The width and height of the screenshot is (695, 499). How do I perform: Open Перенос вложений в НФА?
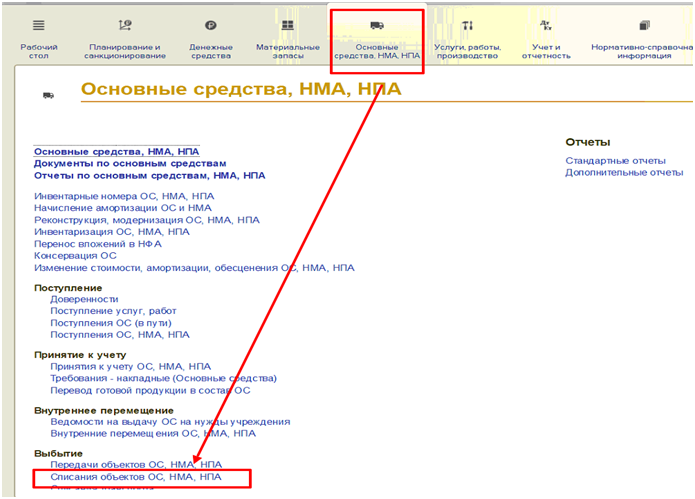pyautogui.click(x=98, y=244)
